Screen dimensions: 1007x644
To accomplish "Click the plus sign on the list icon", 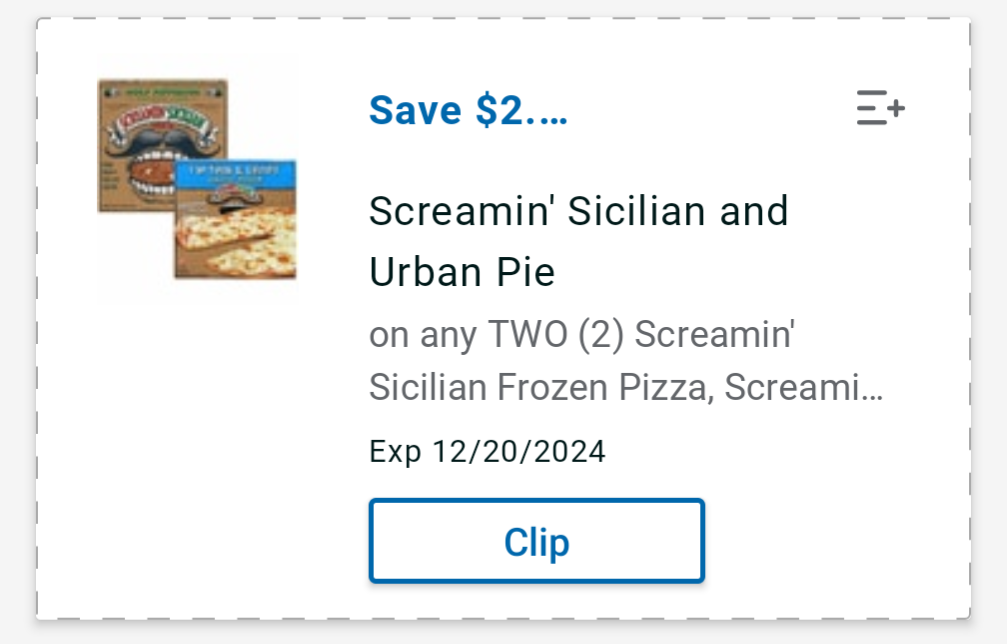I will point(896,106).
